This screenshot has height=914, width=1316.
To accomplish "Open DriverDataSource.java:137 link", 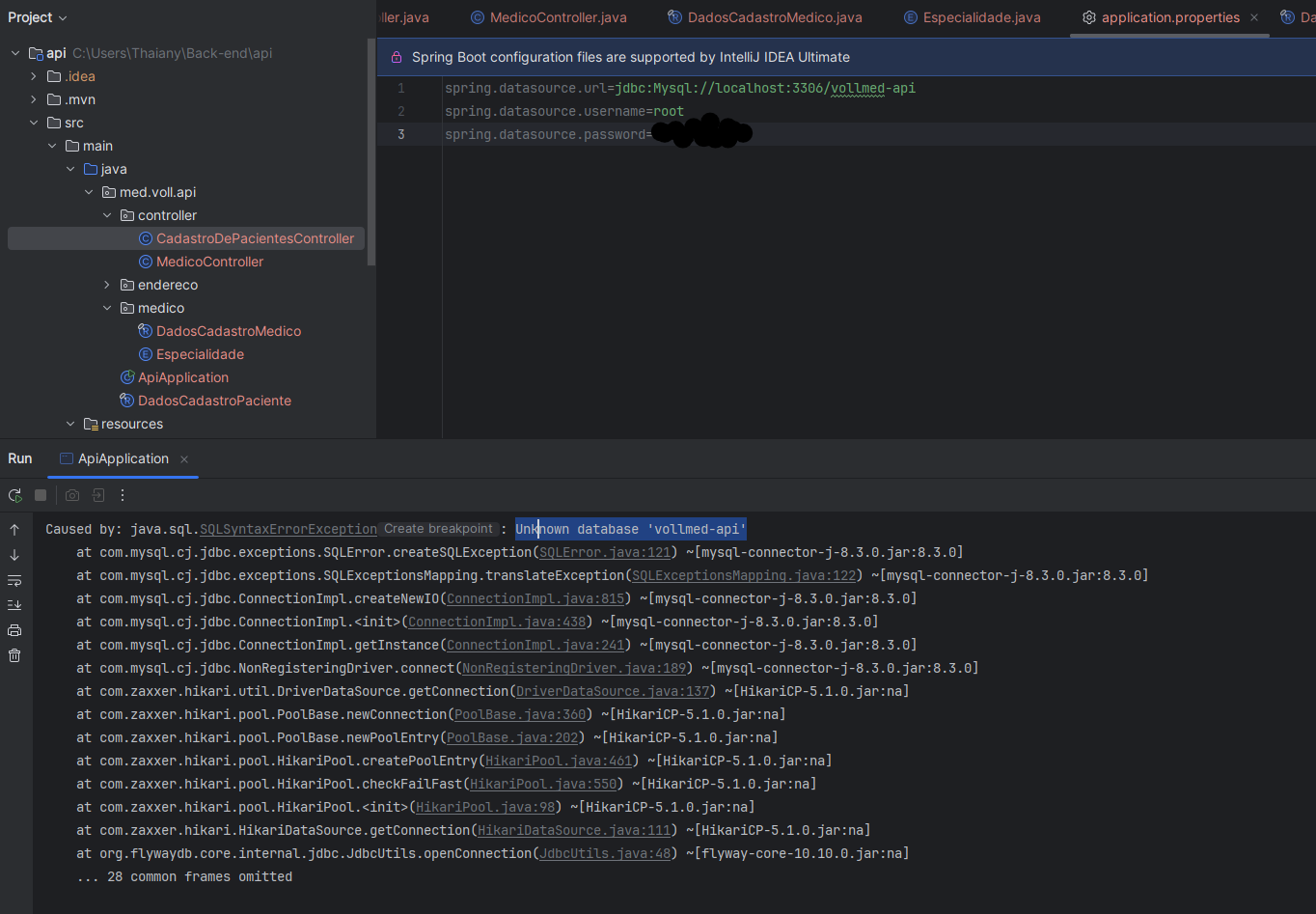I will [613, 691].
